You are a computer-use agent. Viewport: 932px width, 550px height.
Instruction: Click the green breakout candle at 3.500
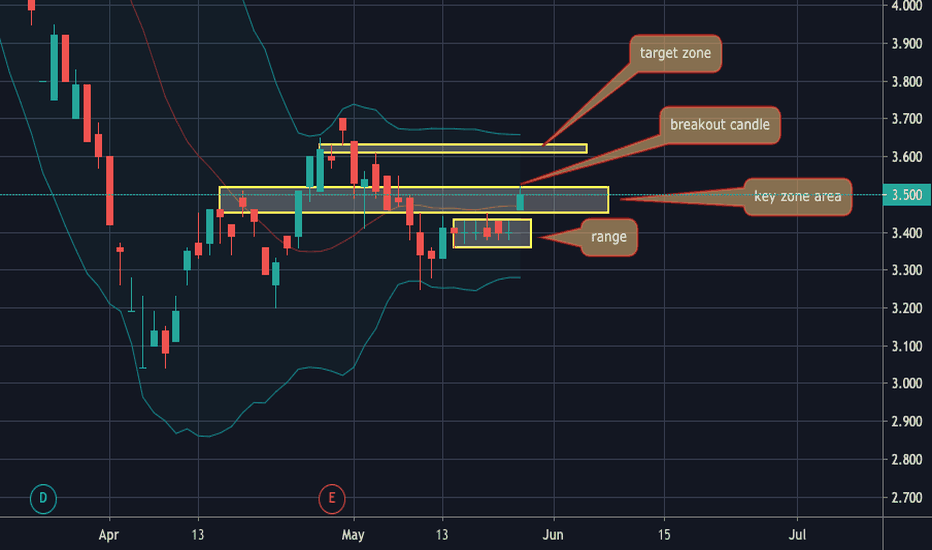click(x=520, y=200)
